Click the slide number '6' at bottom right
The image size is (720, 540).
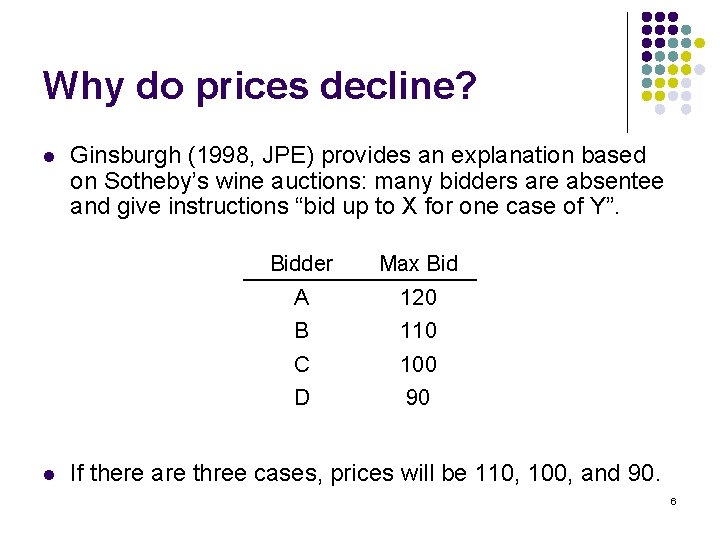(x=673, y=500)
